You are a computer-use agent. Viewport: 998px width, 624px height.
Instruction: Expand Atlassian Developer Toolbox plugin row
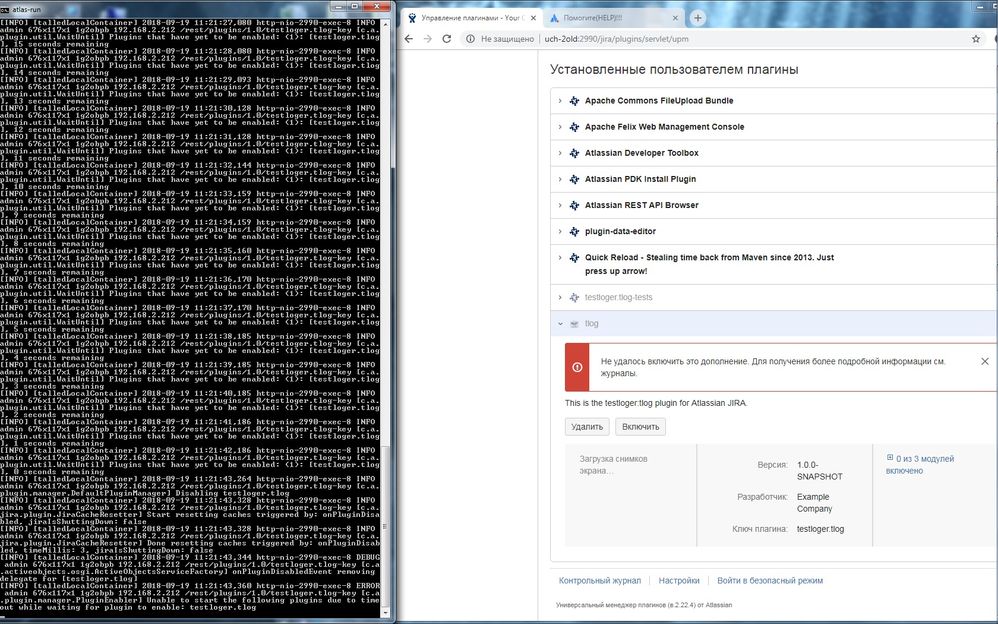[560, 153]
